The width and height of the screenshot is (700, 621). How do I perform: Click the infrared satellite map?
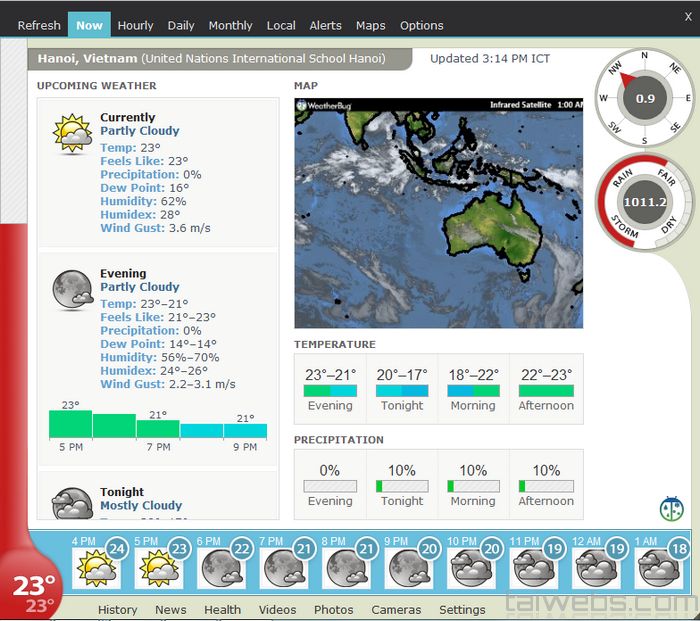[438, 213]
